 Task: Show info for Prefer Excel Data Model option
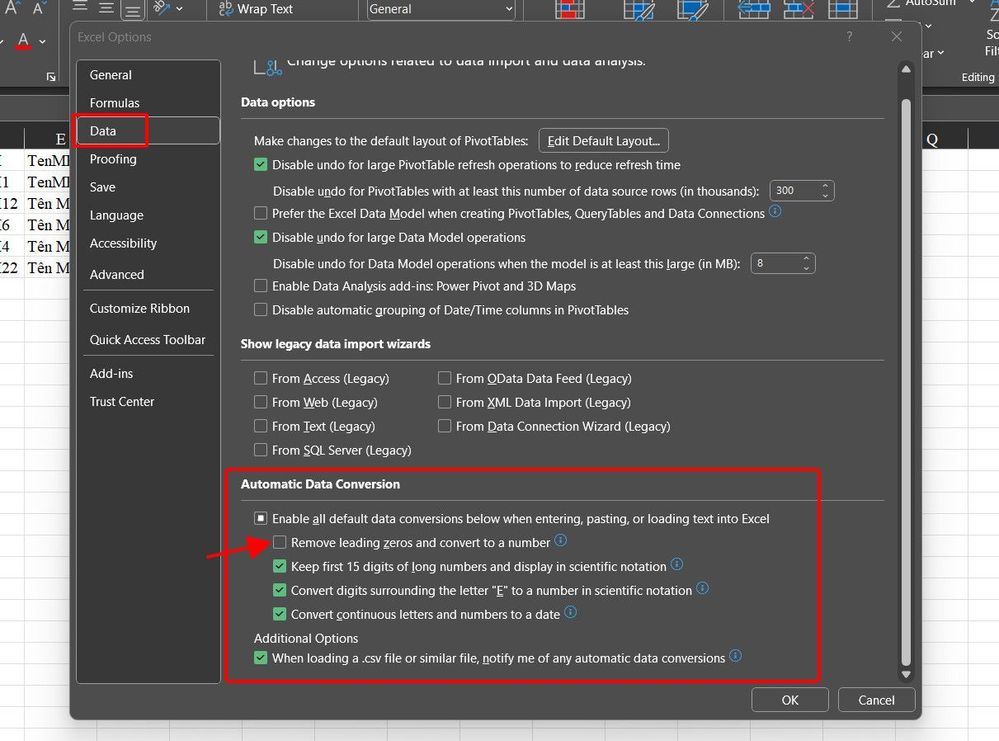[775, 211]
